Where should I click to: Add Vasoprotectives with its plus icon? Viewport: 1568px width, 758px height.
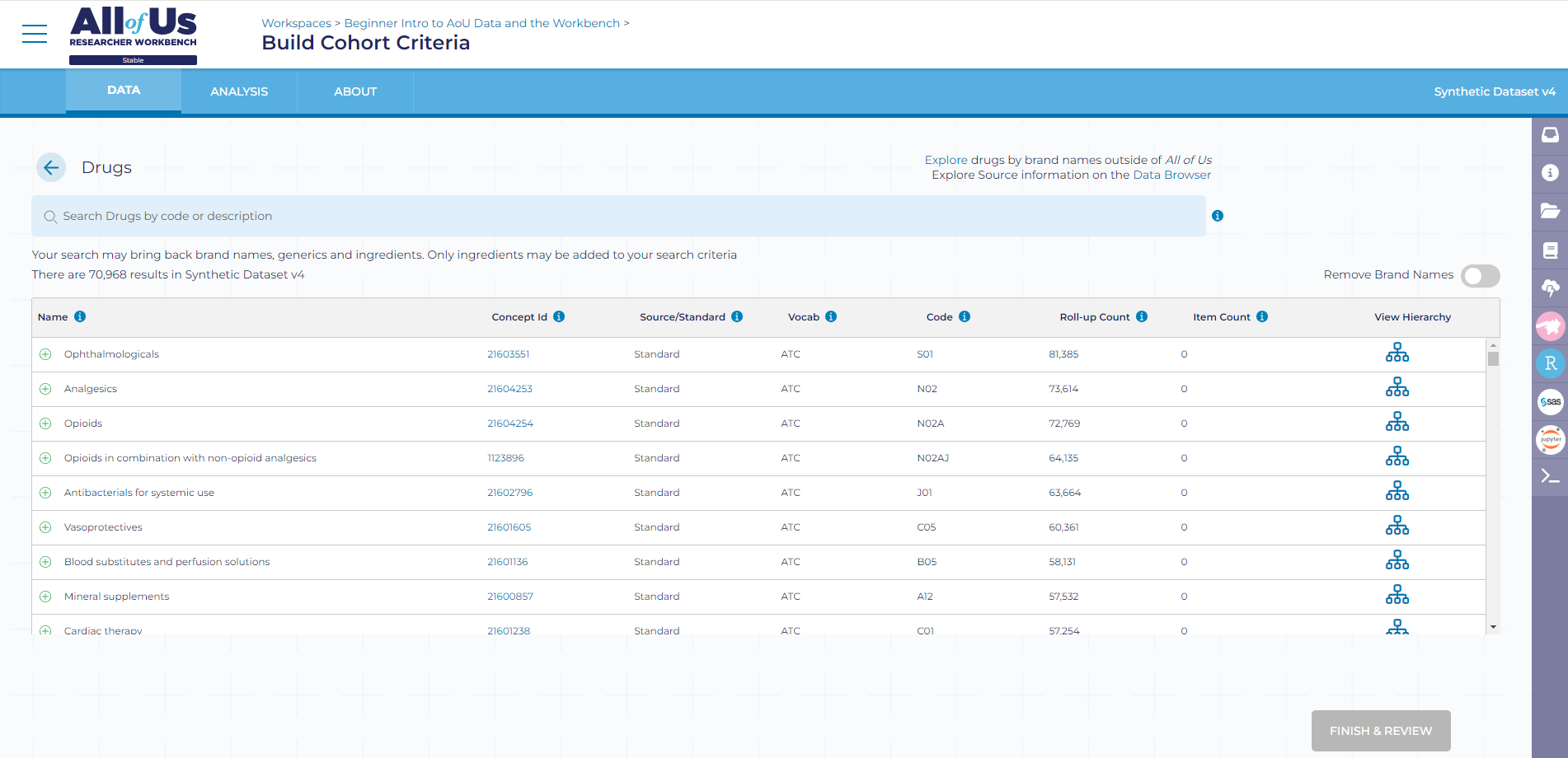pos(45,527)
